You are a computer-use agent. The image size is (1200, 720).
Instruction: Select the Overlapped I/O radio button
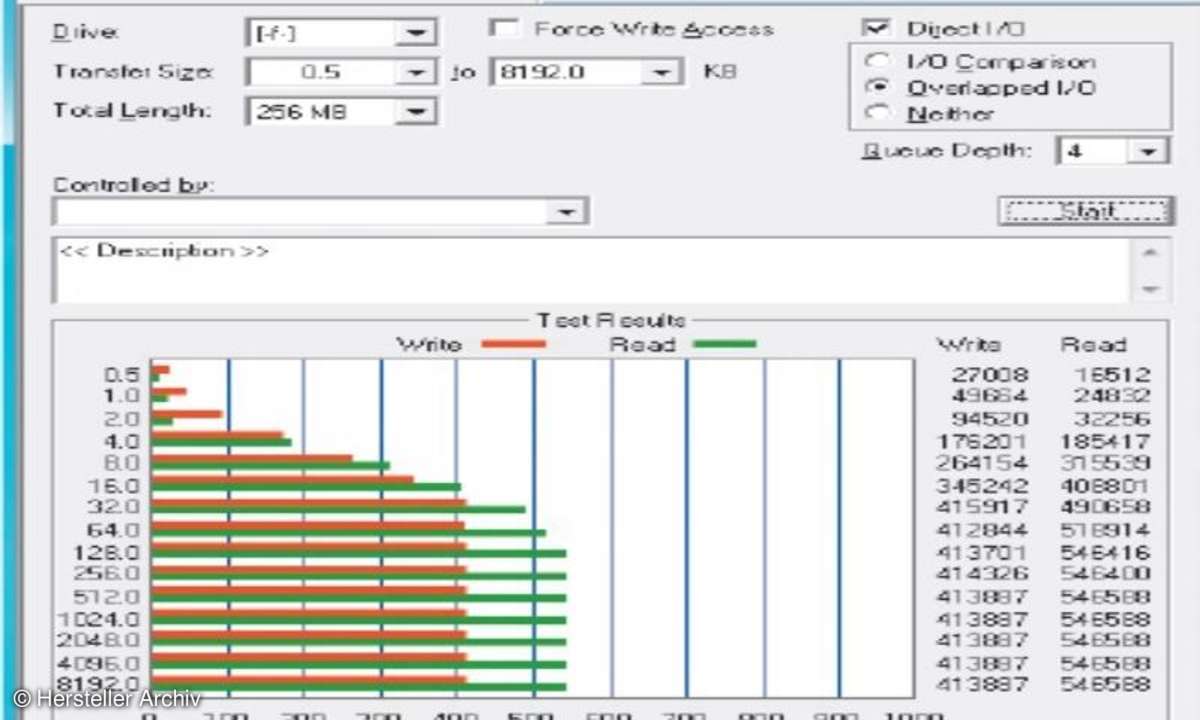pos(877,88)
